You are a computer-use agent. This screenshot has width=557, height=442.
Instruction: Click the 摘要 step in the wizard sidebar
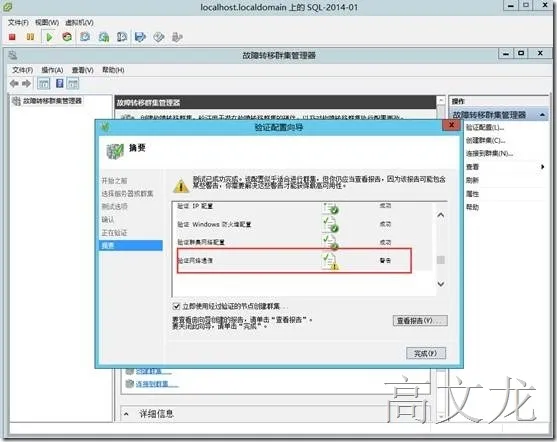point(131,246)
